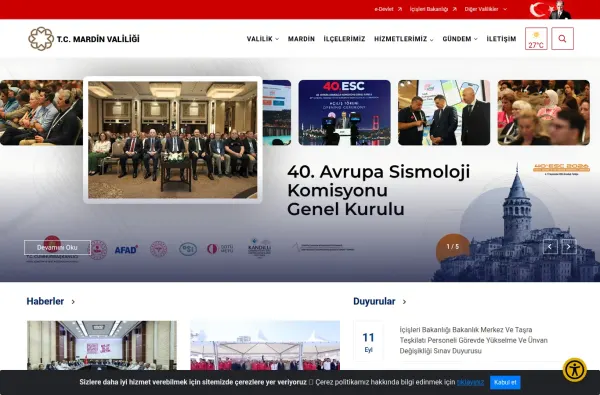Click the 11 Eyl date box
The width and height of the screenshot is (600, 395).
(368, 341)
